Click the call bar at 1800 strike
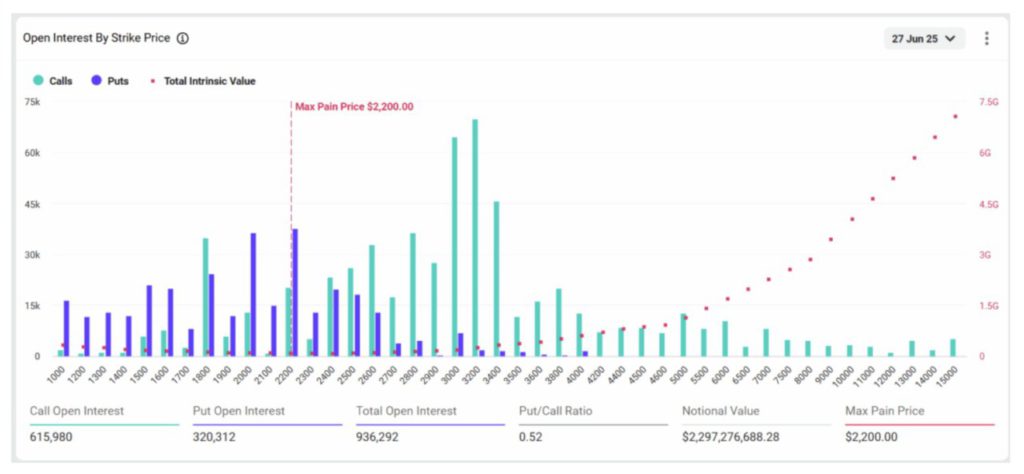 point(205,298)
